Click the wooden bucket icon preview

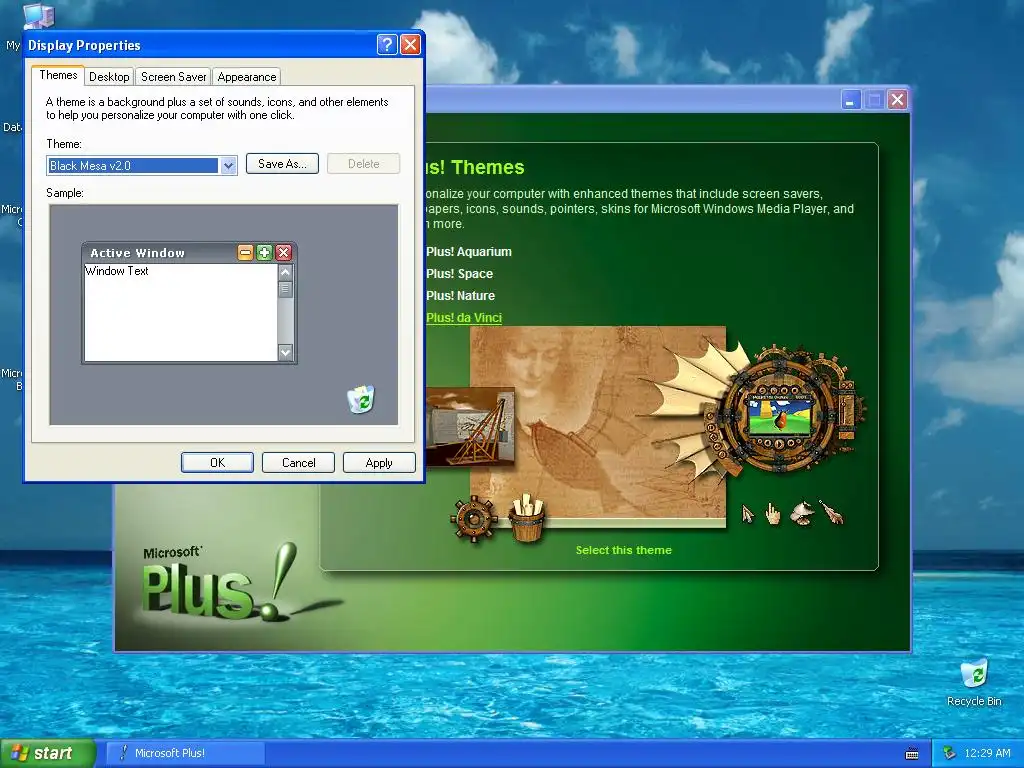pos(528,519)
